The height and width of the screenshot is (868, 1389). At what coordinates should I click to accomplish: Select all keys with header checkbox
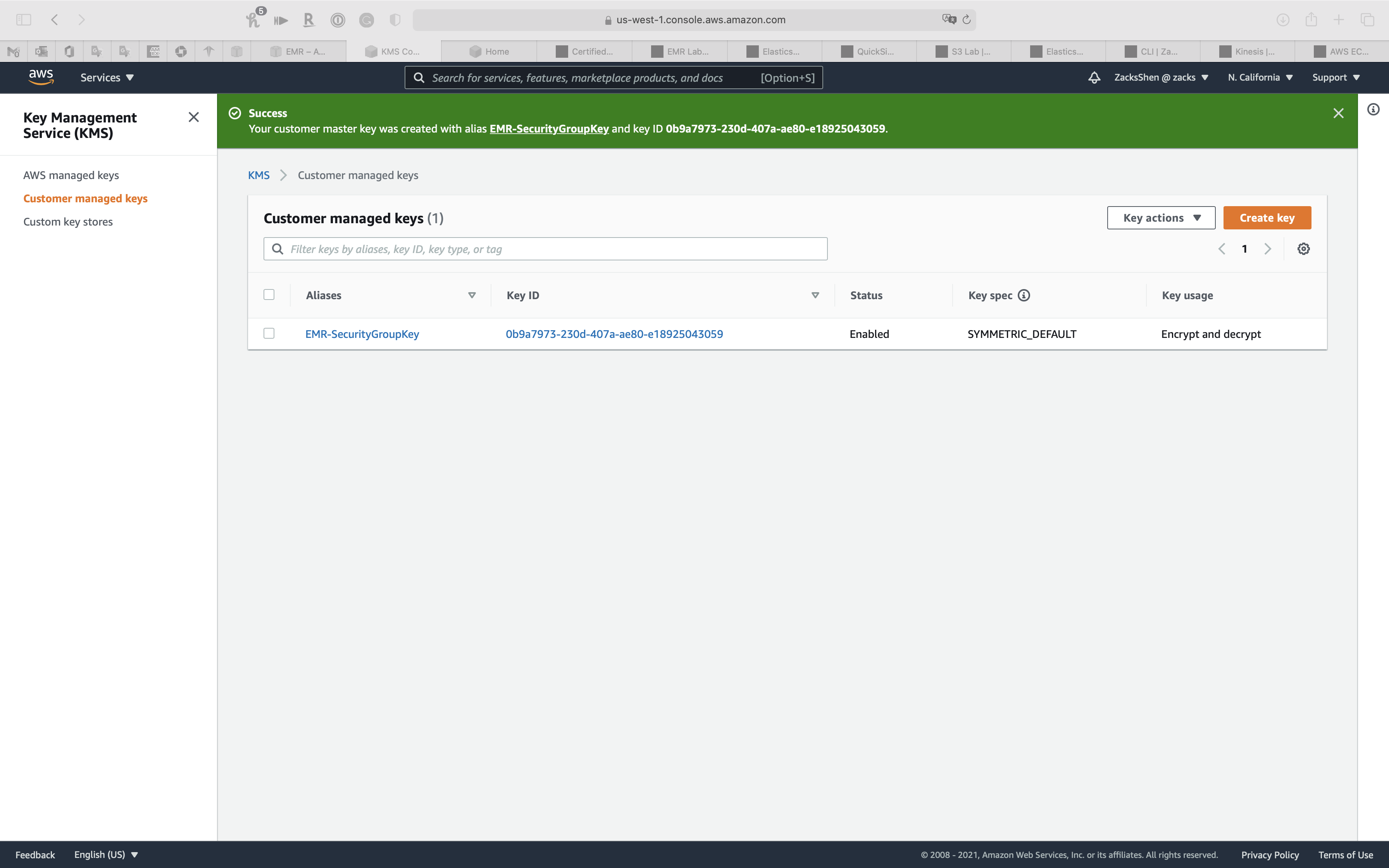click(x=269, y=294)
